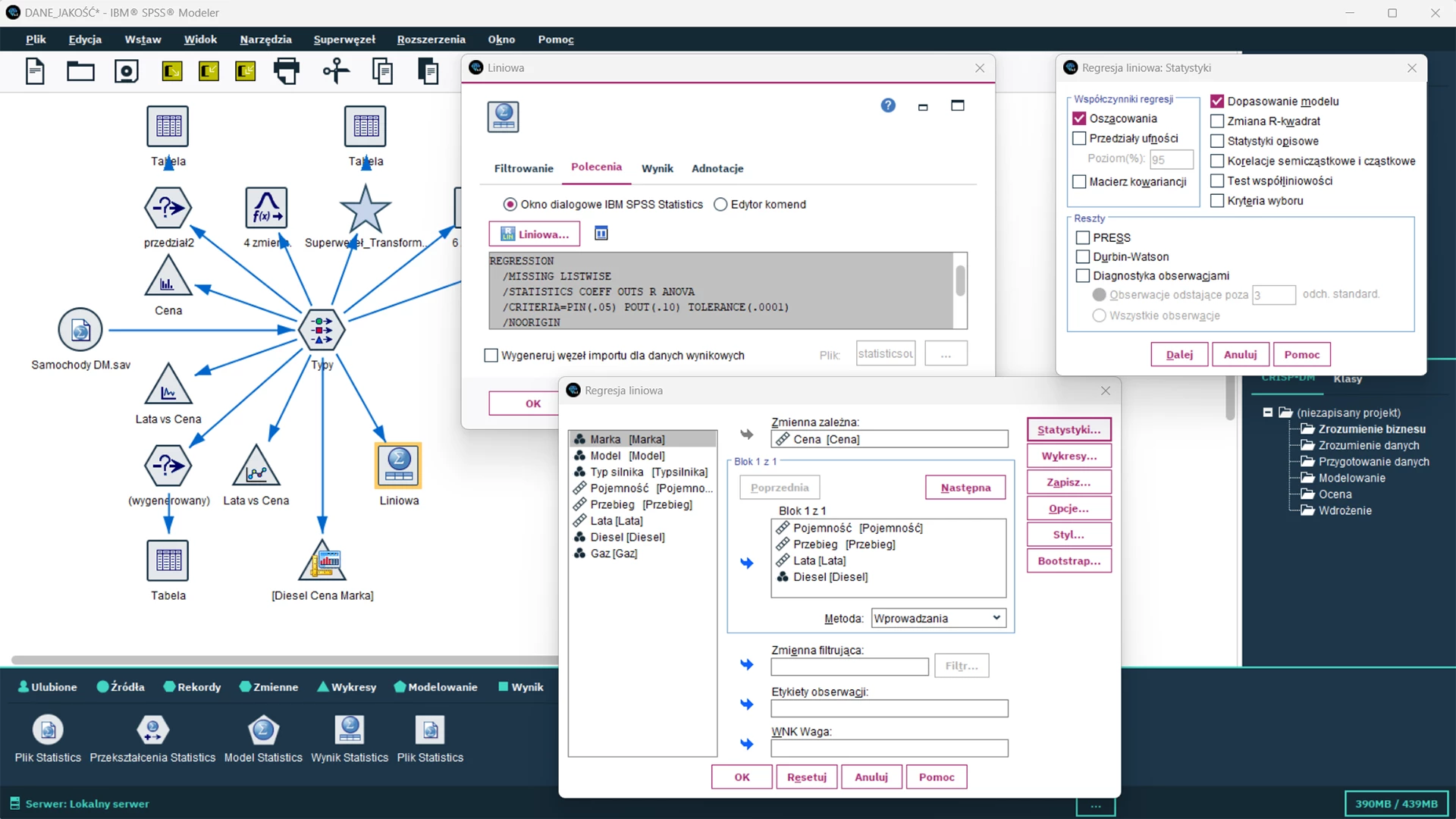Click the Przekształcenia Statistics palette icon
1456x819 pixels.
pyautogui.click(x=152, y=730)
